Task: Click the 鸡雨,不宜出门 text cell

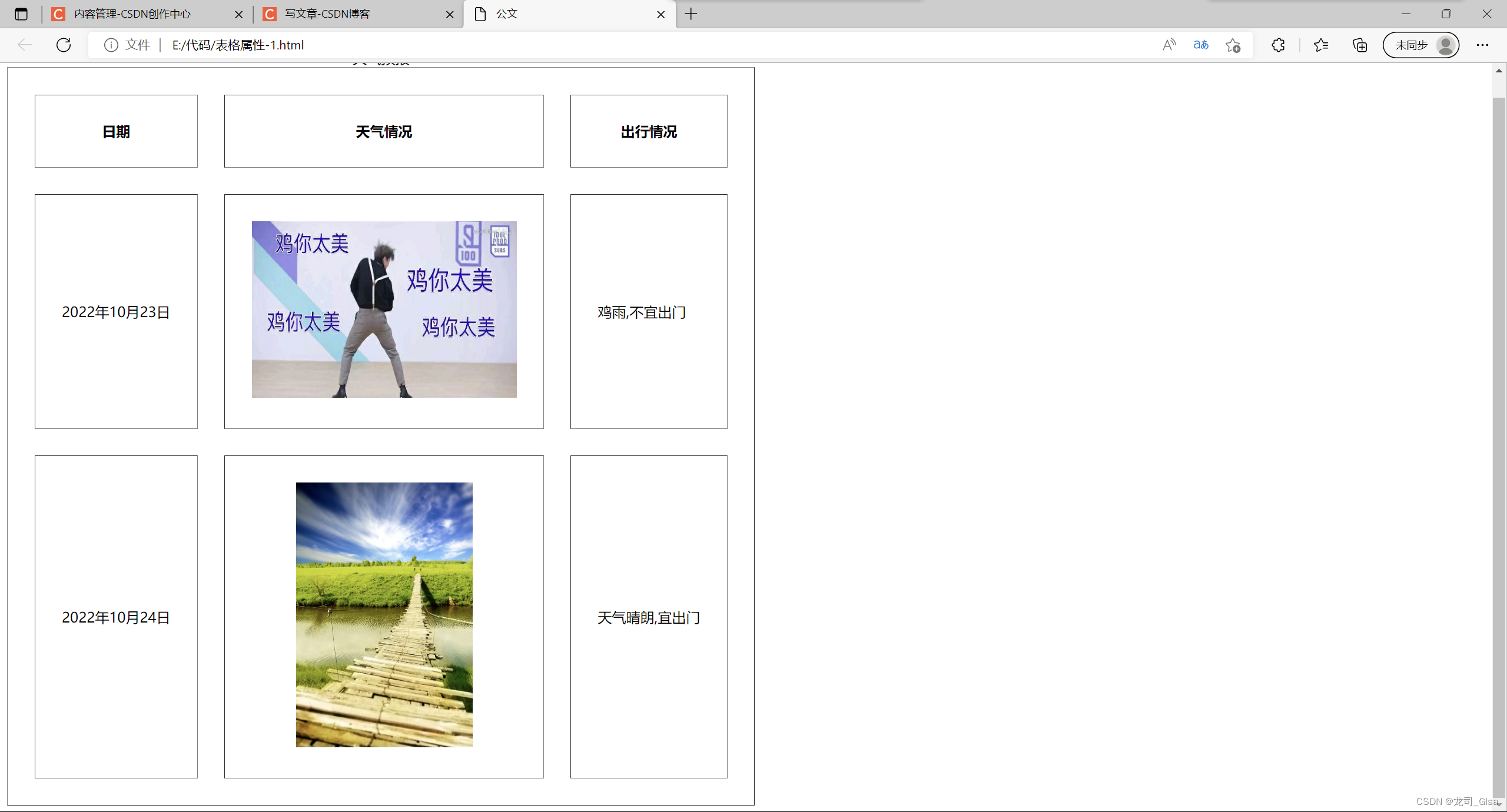Action: pyautogui.click(x=649, y=312)
